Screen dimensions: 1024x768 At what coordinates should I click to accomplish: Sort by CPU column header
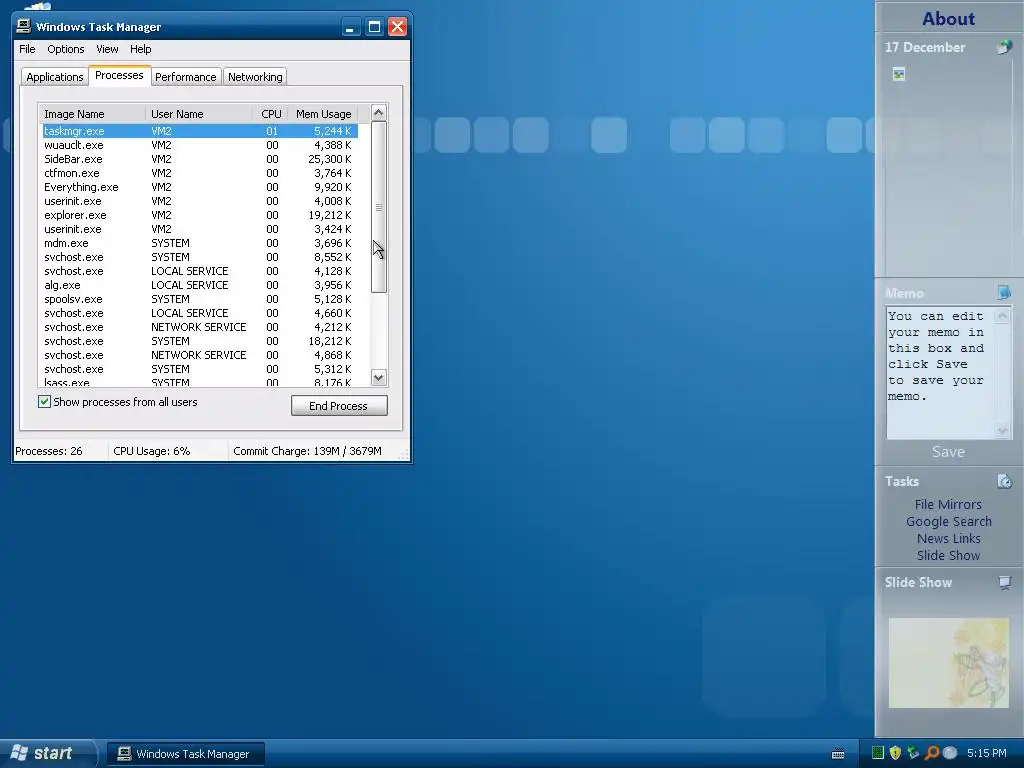(x=271, y=114)
